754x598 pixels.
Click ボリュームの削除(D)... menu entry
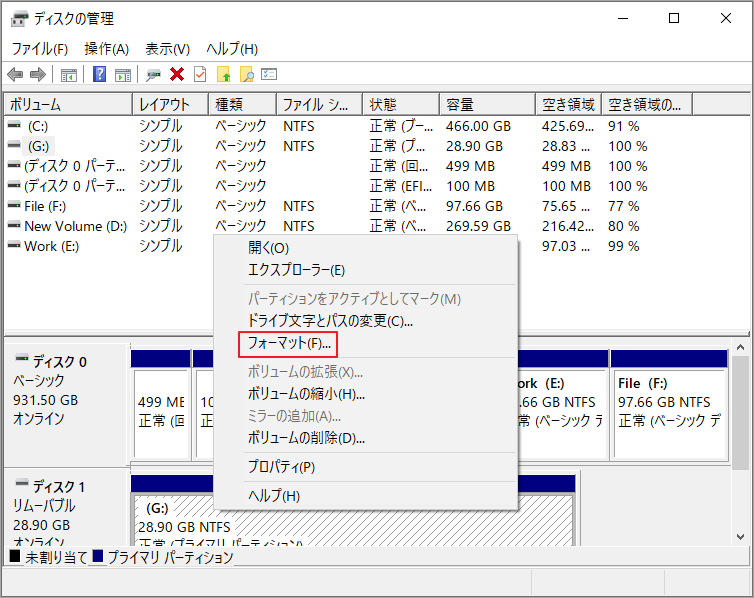[306, 438]
